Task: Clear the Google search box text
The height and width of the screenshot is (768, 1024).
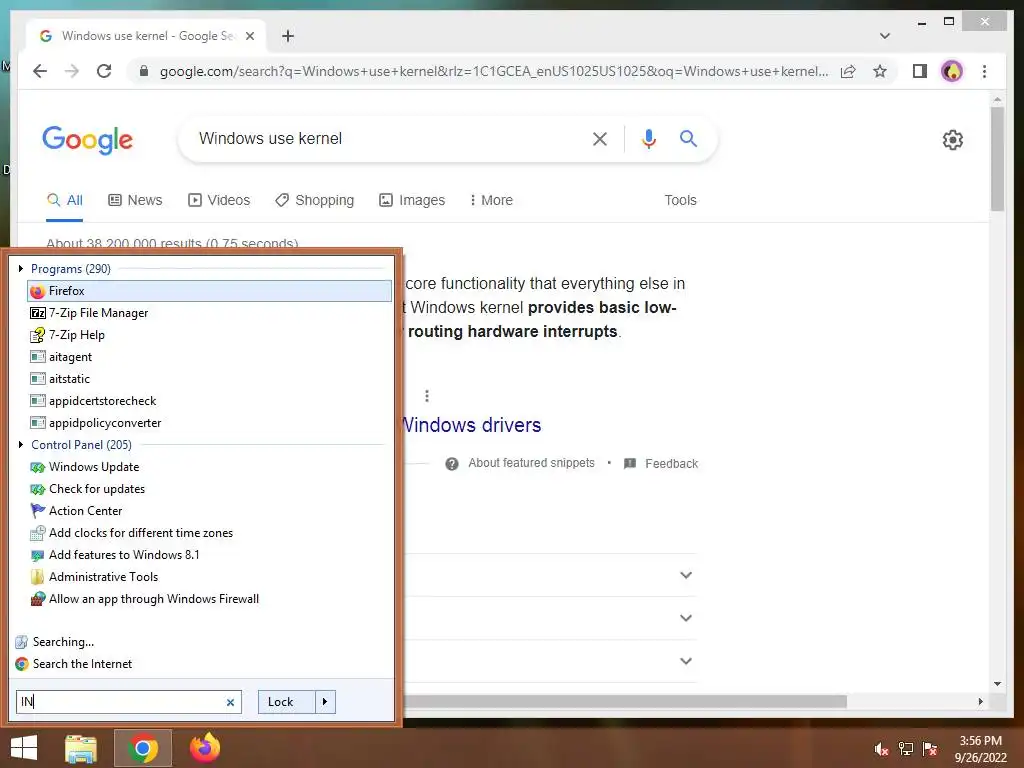Action: pyautogui.click(x=600, y=139)
